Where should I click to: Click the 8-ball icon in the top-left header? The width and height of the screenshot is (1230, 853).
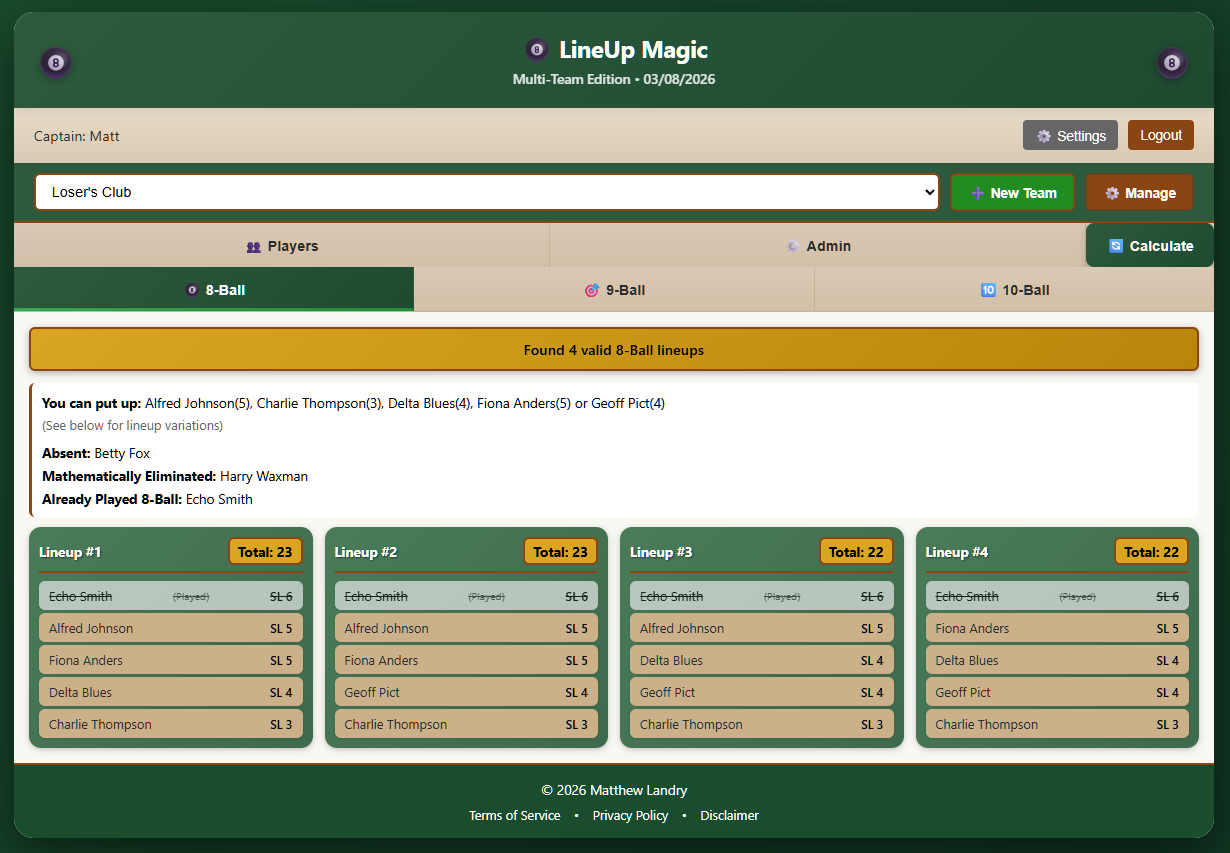pos(56,62)
